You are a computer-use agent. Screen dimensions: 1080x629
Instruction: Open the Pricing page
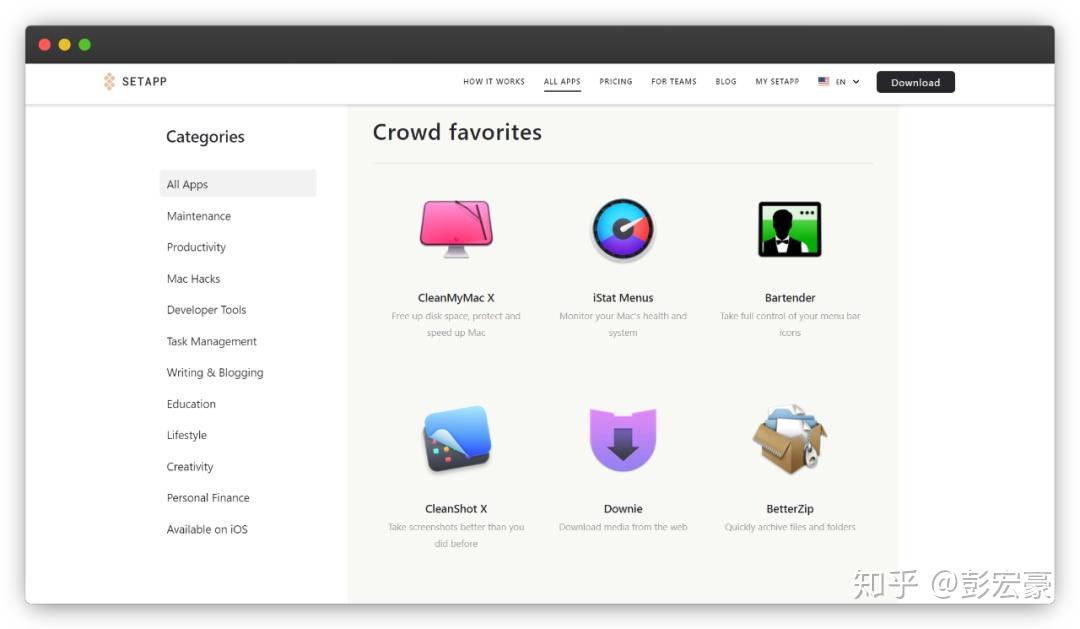point(616,81)
